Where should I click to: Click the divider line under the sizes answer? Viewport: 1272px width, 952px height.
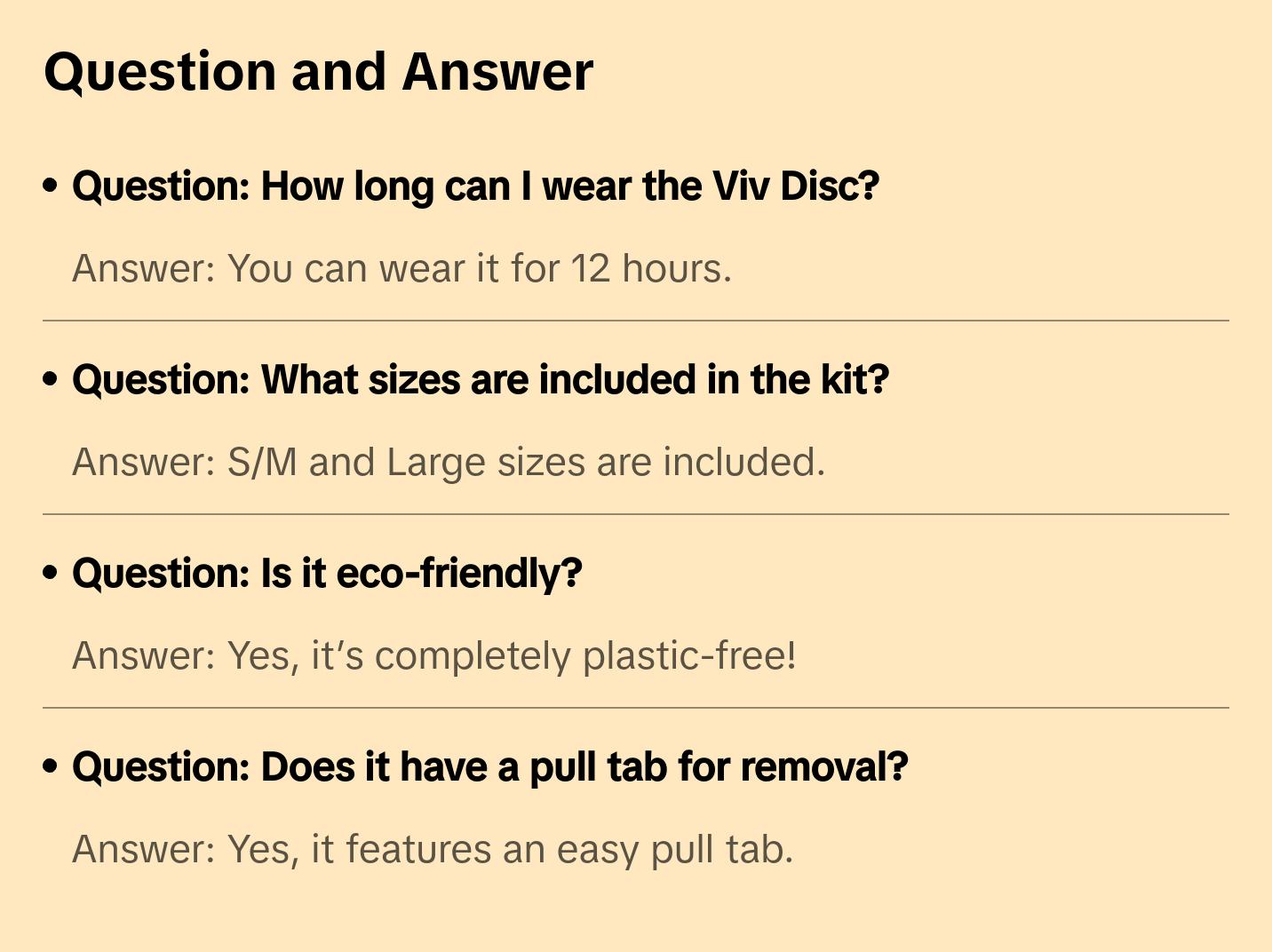tap(635, 514)
